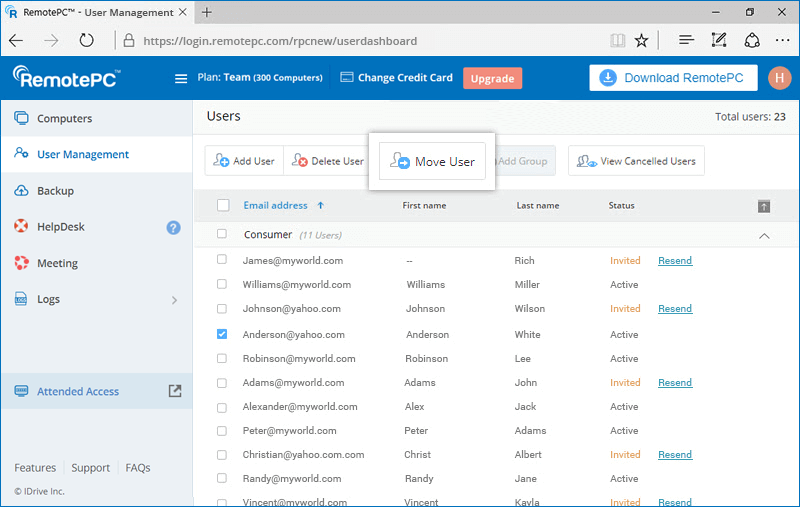Open HelpDesk in the sidebar
The image size is (800, 507).
point(97,226)
